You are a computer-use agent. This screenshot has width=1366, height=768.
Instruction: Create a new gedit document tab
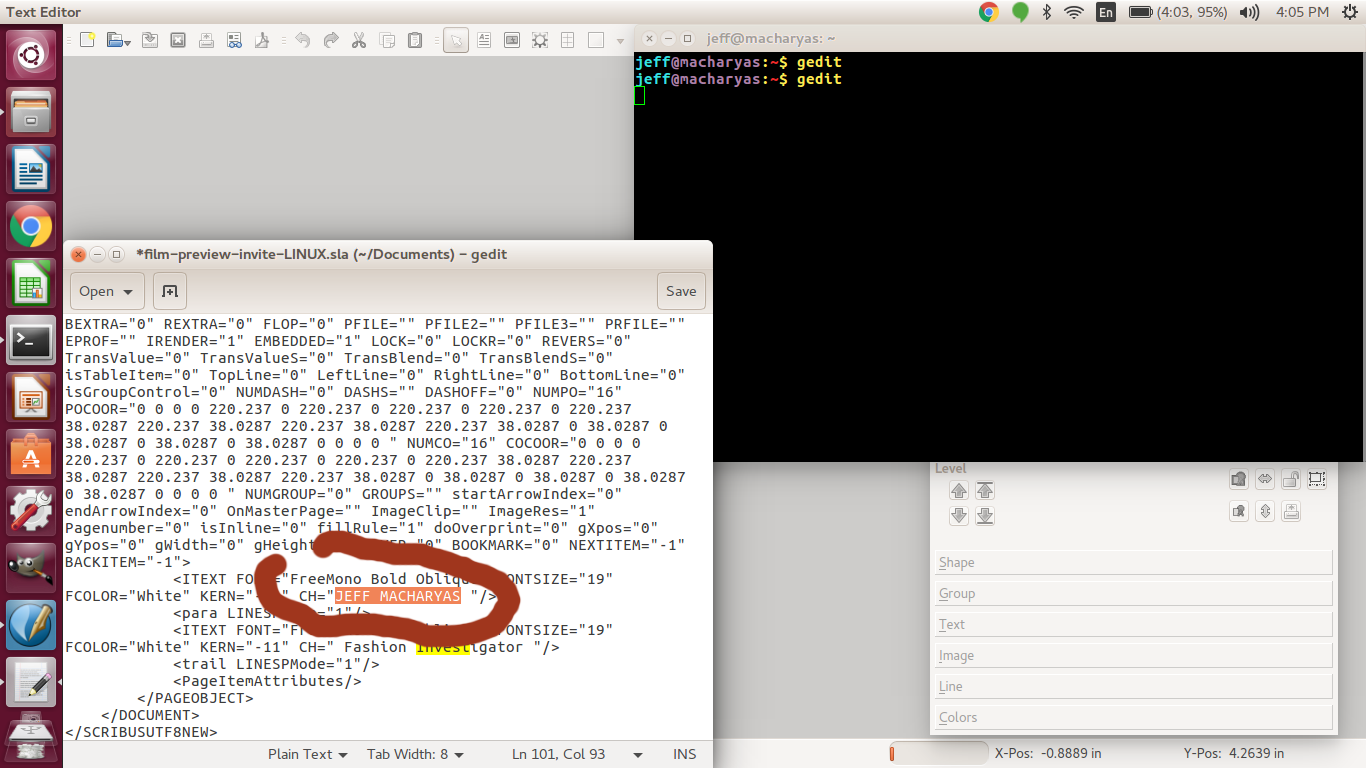click(170, 291)
